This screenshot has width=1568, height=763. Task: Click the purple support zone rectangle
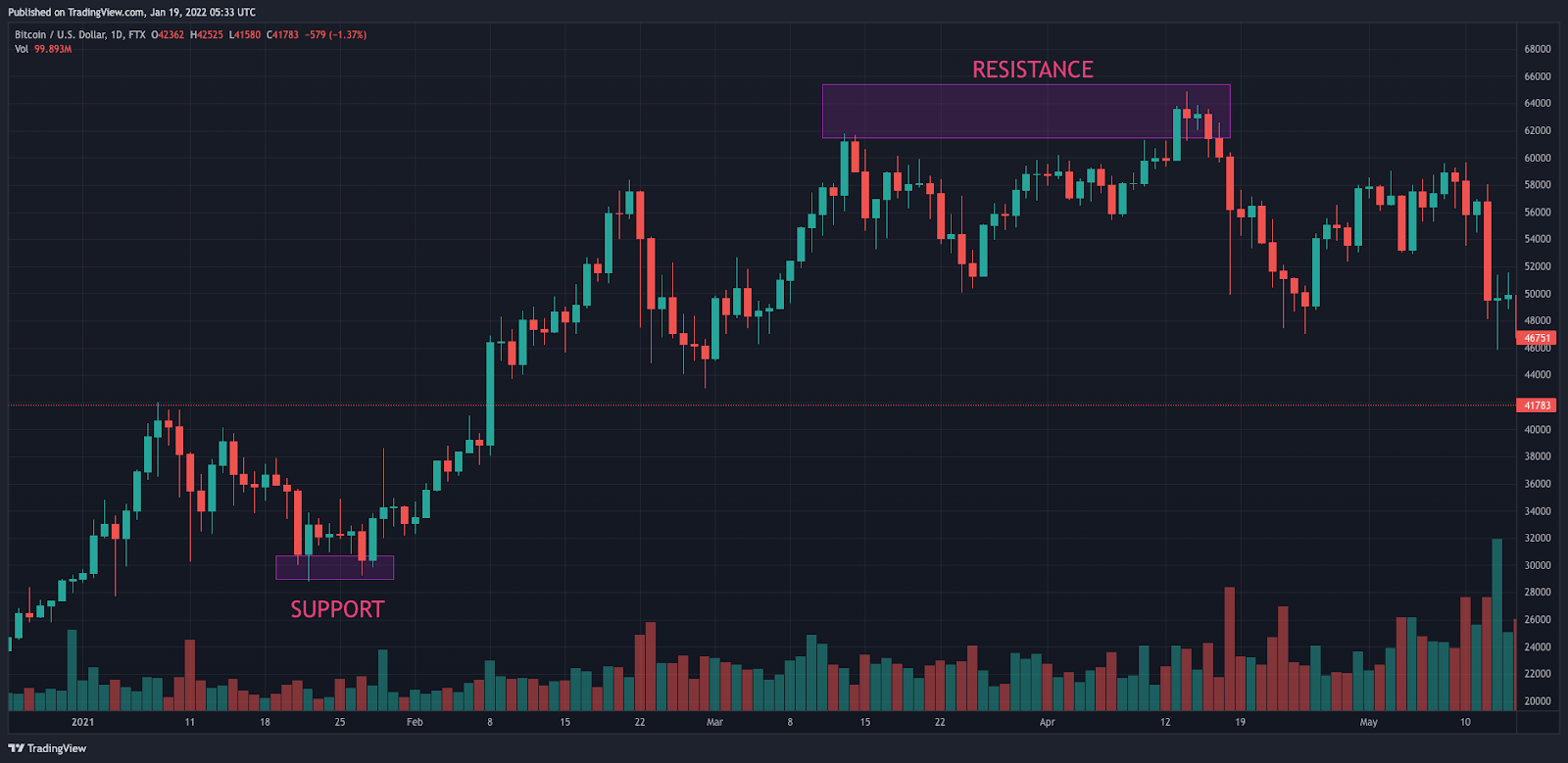pyautogui.click(x=334, y=567)
